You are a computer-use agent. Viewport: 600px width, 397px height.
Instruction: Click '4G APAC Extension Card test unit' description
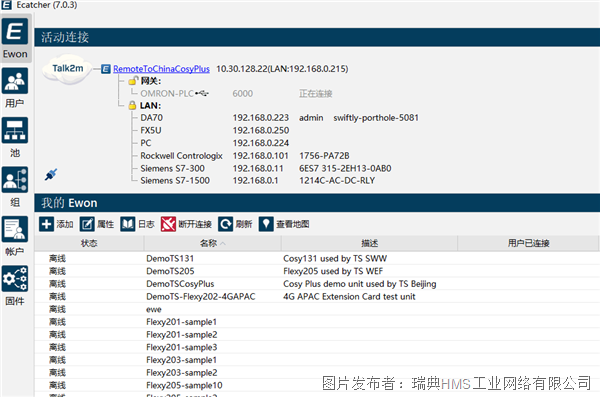coord(349,296)
